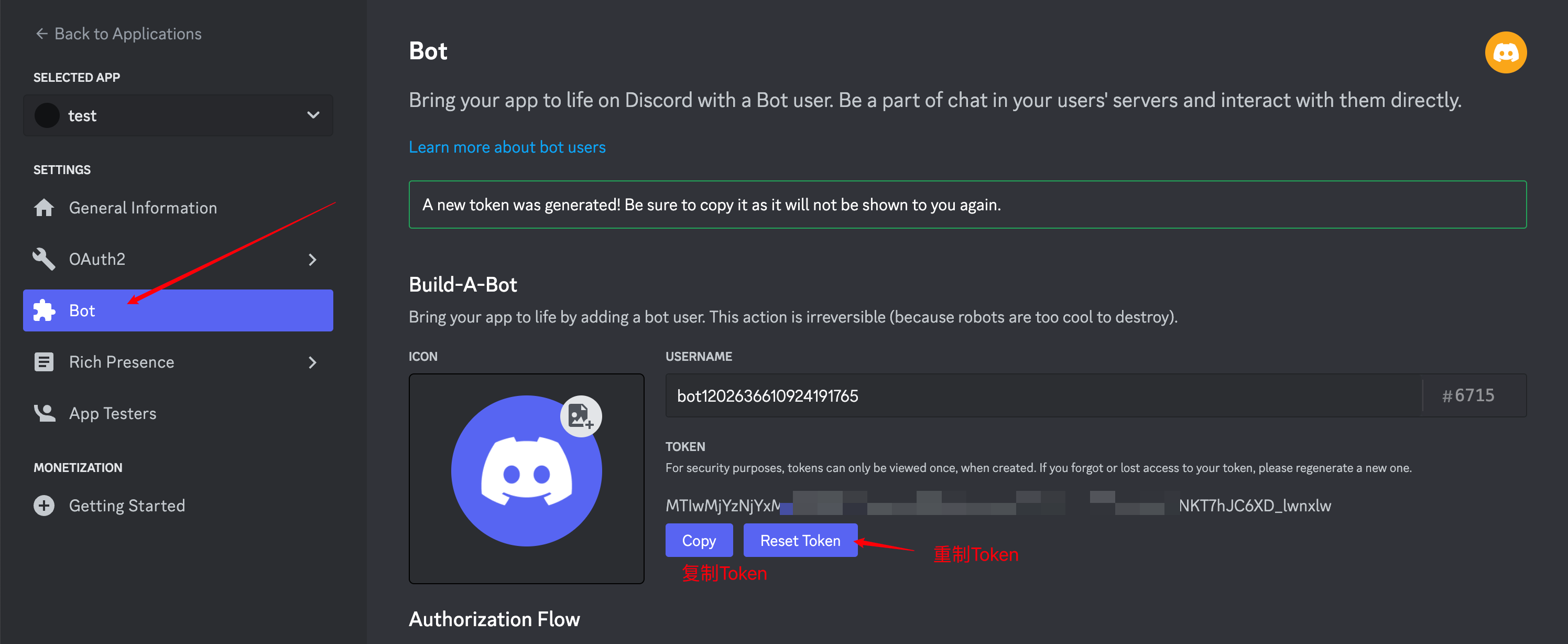Click the back arrow to Applications
1568x644 pixels.
click(x=41, y=34)
